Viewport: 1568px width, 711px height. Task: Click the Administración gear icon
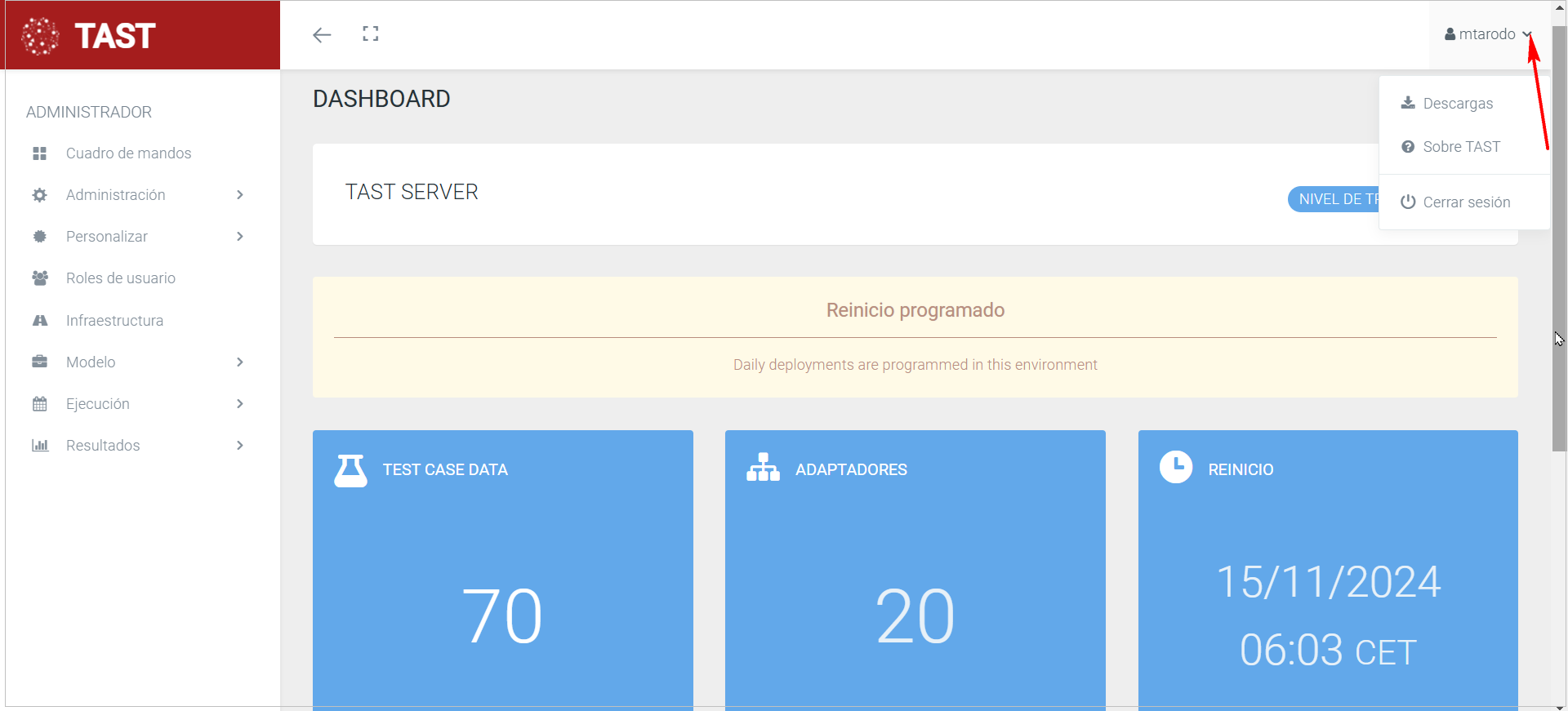[x=39, y=195]
